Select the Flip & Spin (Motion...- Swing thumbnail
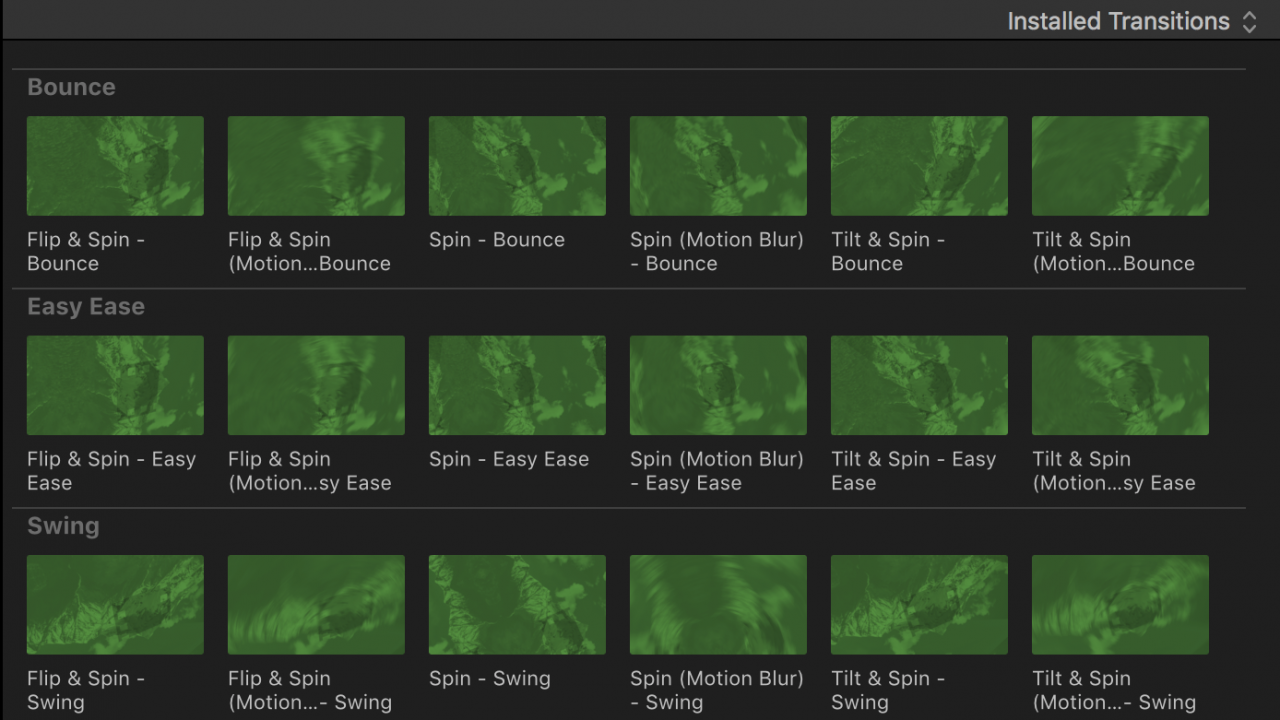 tap(316, 605)
